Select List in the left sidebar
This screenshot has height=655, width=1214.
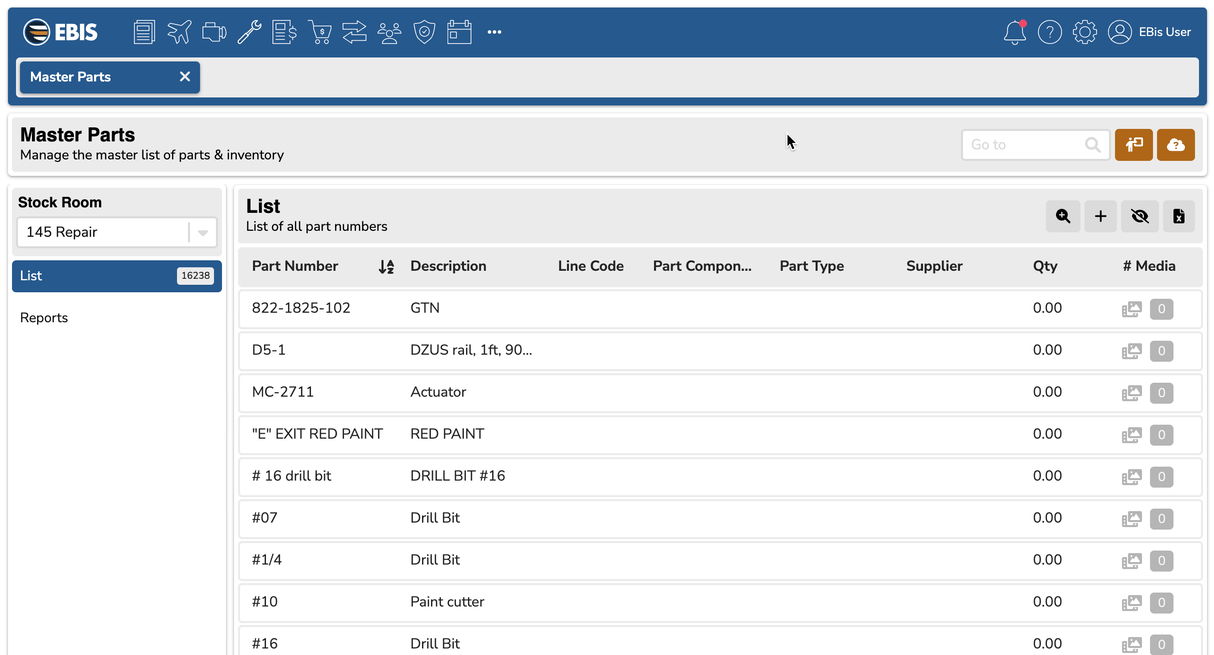(117, 276)
